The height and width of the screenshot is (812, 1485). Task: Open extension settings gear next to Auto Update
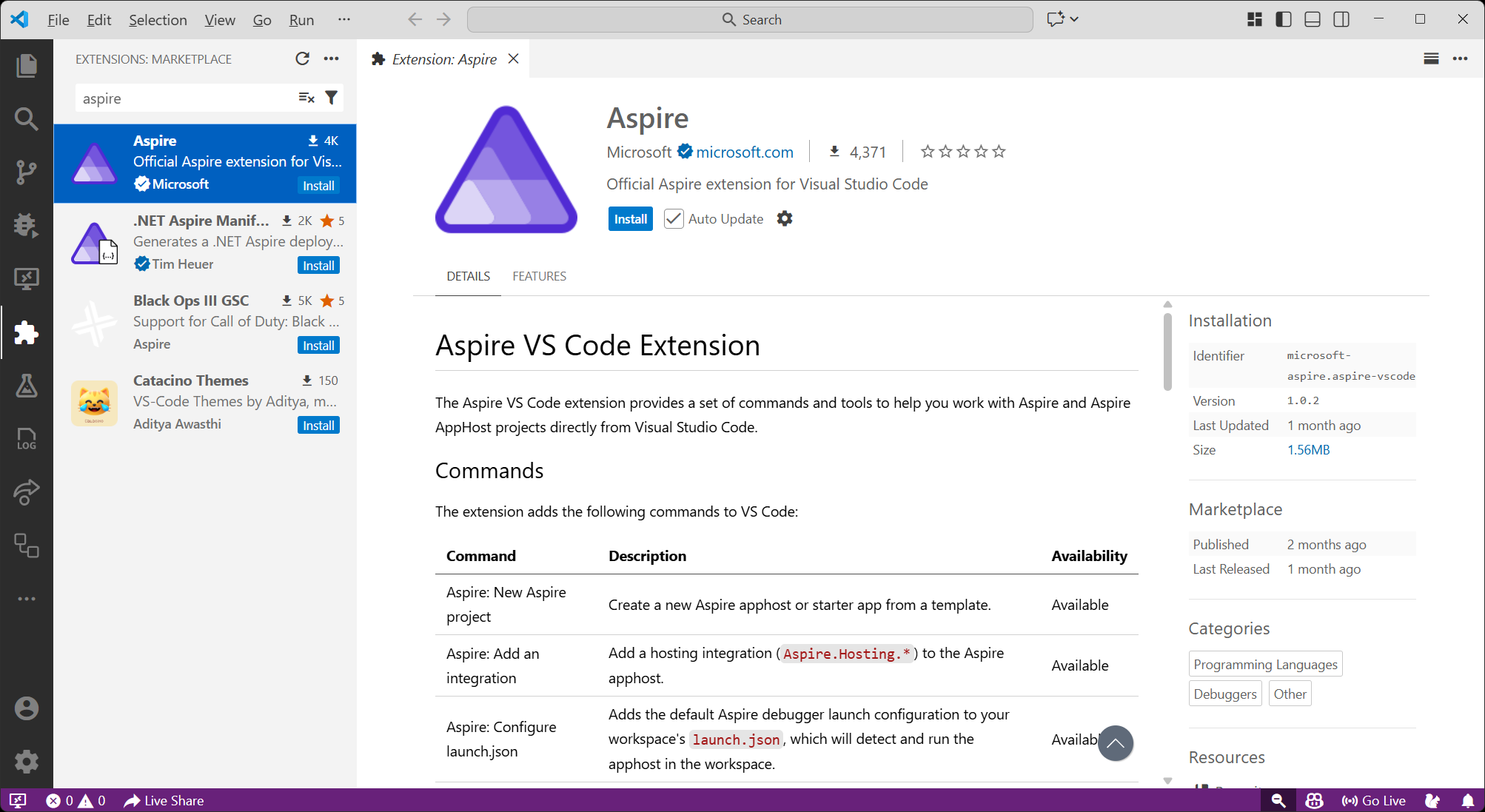[785, 219]
